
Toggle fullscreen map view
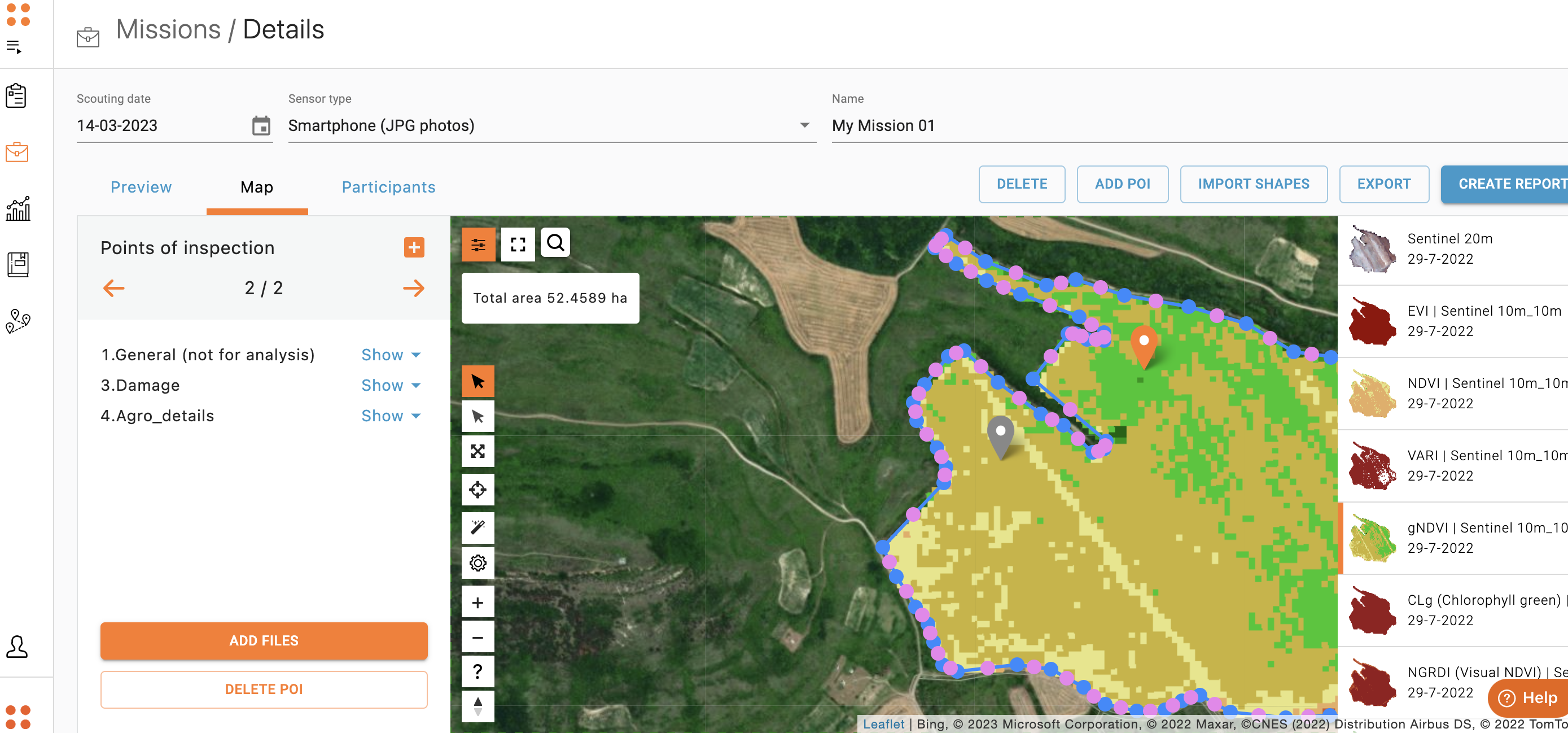[518, 245]
